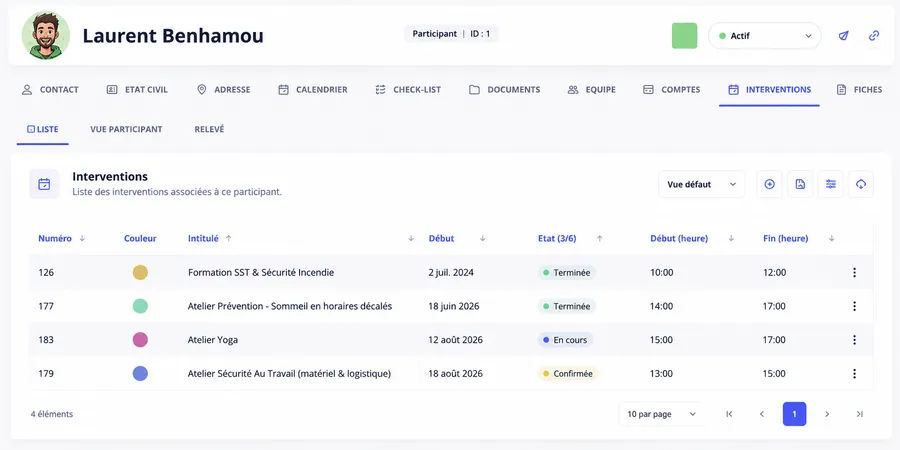Open the 10 par page dropdown

tap(661, 414)
